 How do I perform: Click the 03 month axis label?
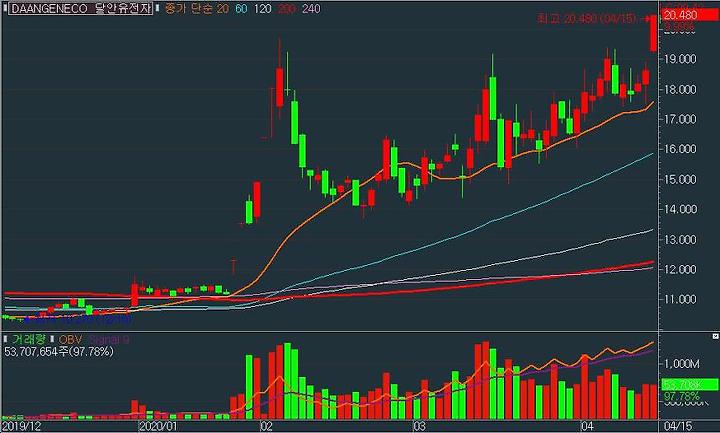point(418,426)
